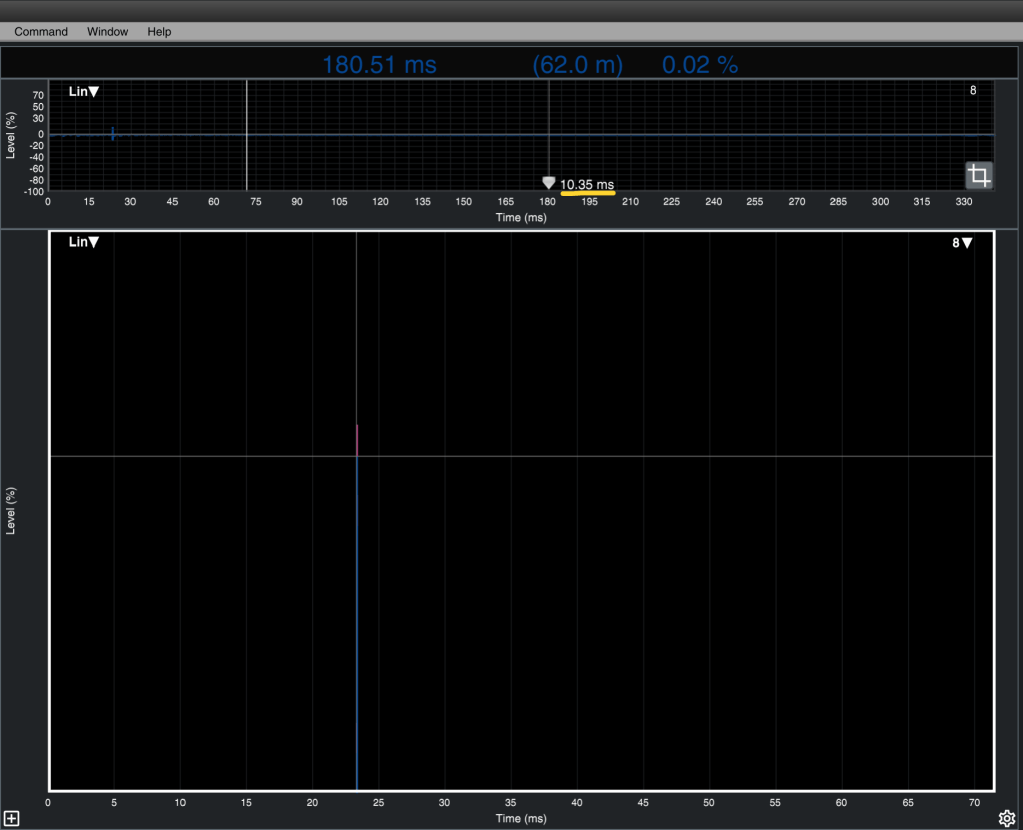Open the Lin scale dropdown in overview graph

pyautogui.click(x=84, y=92)
